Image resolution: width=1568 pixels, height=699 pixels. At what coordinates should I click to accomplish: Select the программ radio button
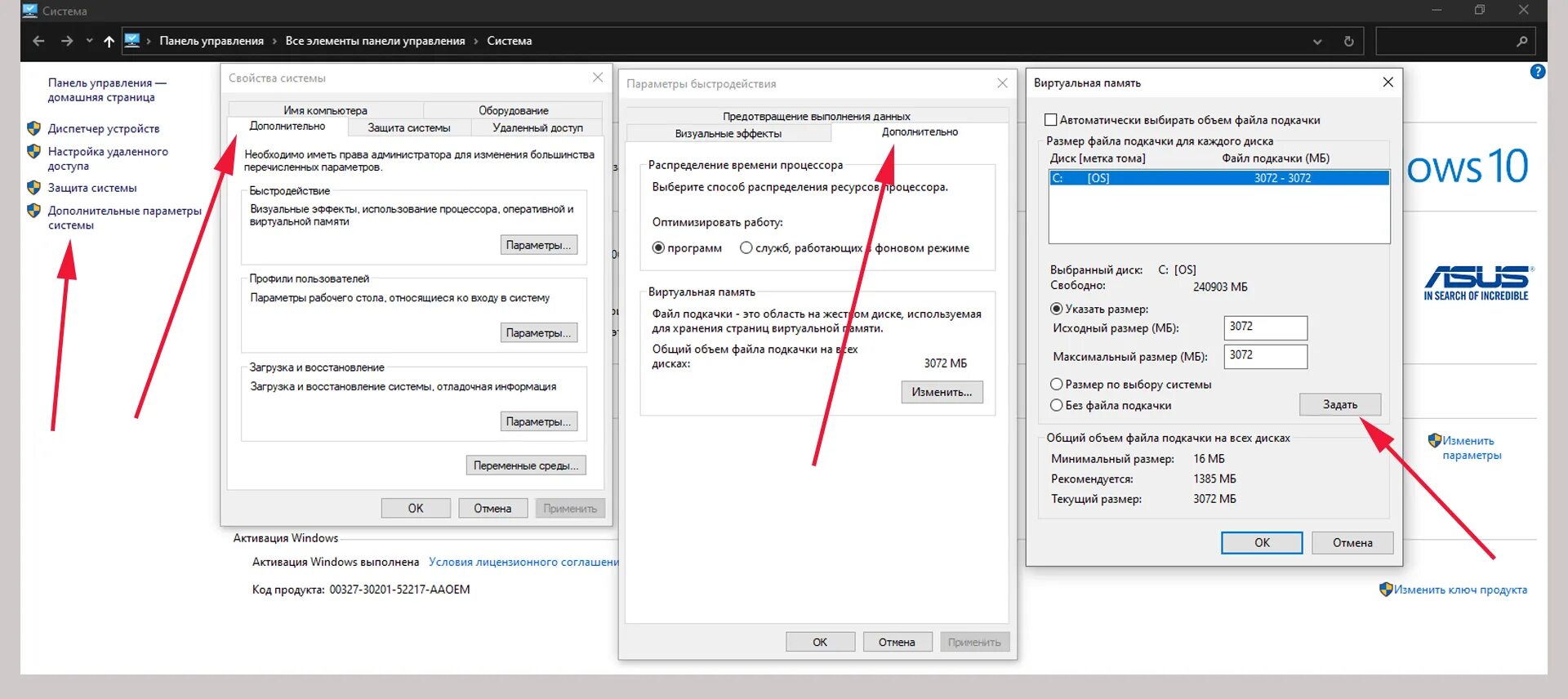[x=658, y=248]
